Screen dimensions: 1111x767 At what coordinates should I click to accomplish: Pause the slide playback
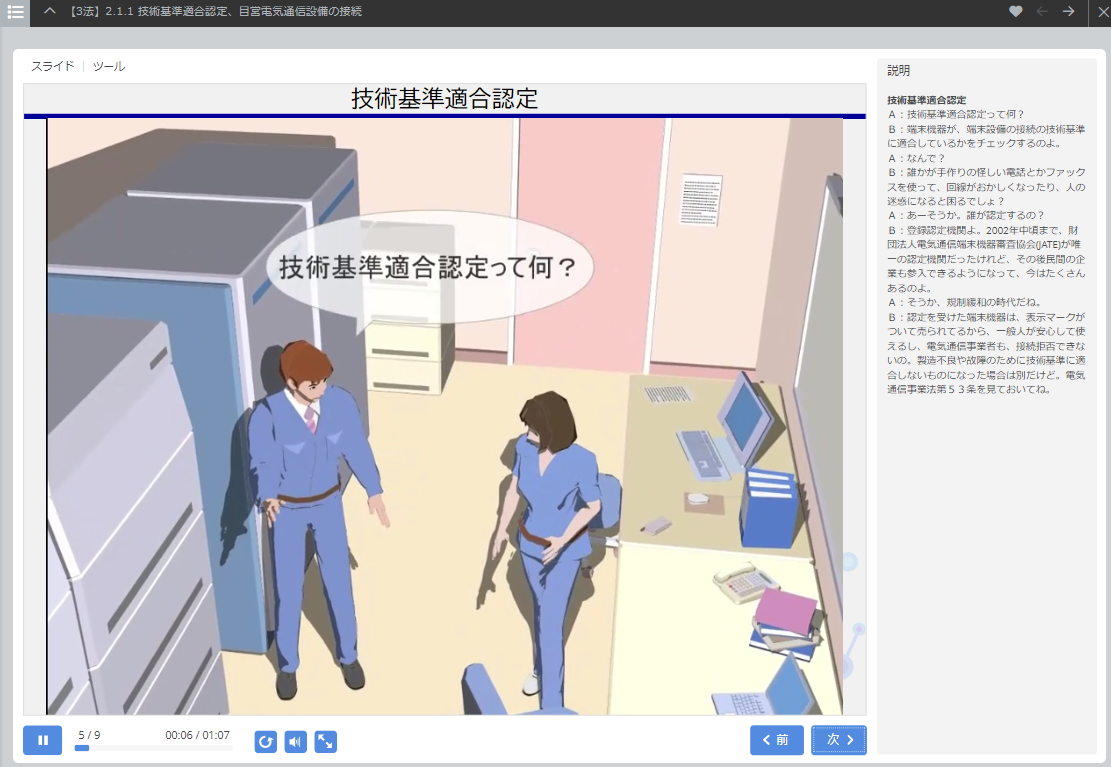42,740
